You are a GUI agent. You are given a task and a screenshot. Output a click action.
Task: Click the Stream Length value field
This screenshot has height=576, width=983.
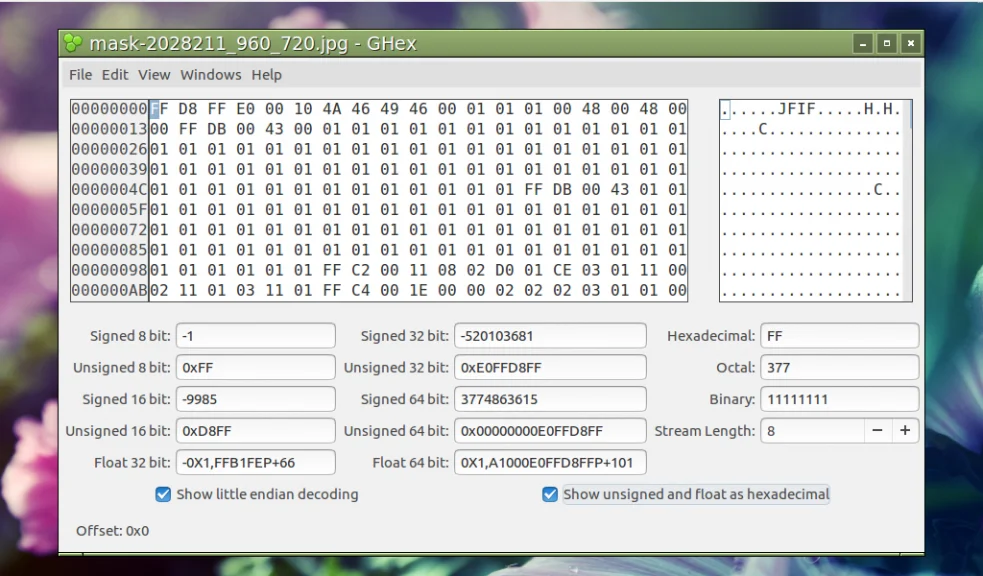click(x=812, y=431)
